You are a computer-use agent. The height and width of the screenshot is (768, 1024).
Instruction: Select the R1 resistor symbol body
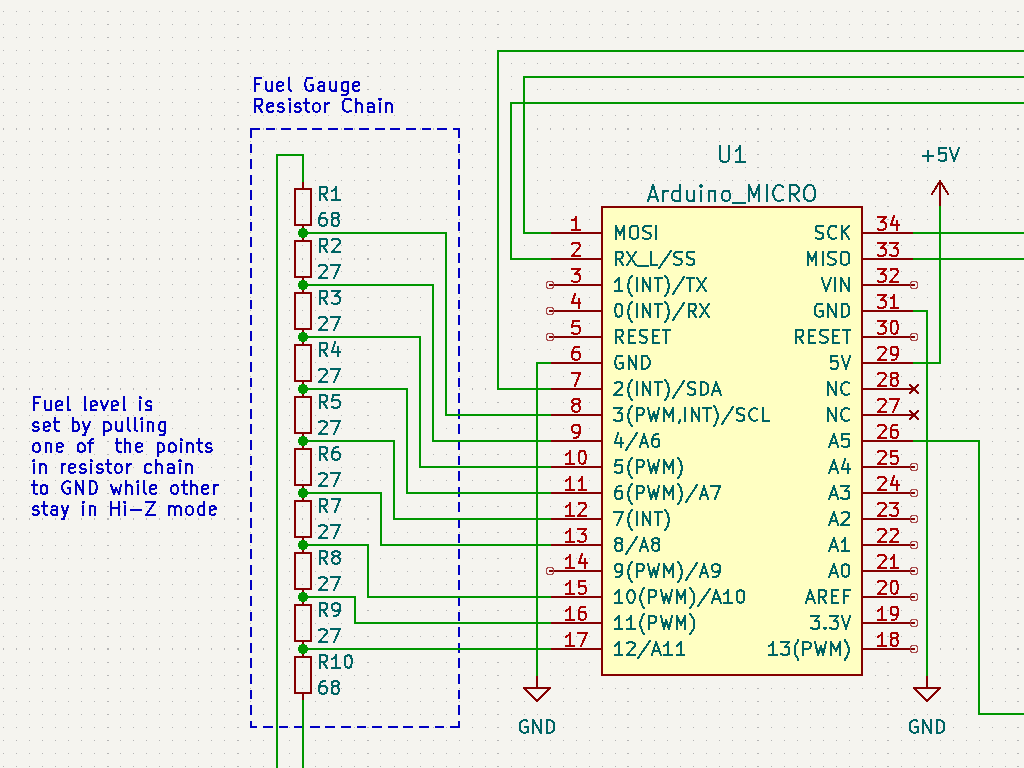click(x=302, y=207)
